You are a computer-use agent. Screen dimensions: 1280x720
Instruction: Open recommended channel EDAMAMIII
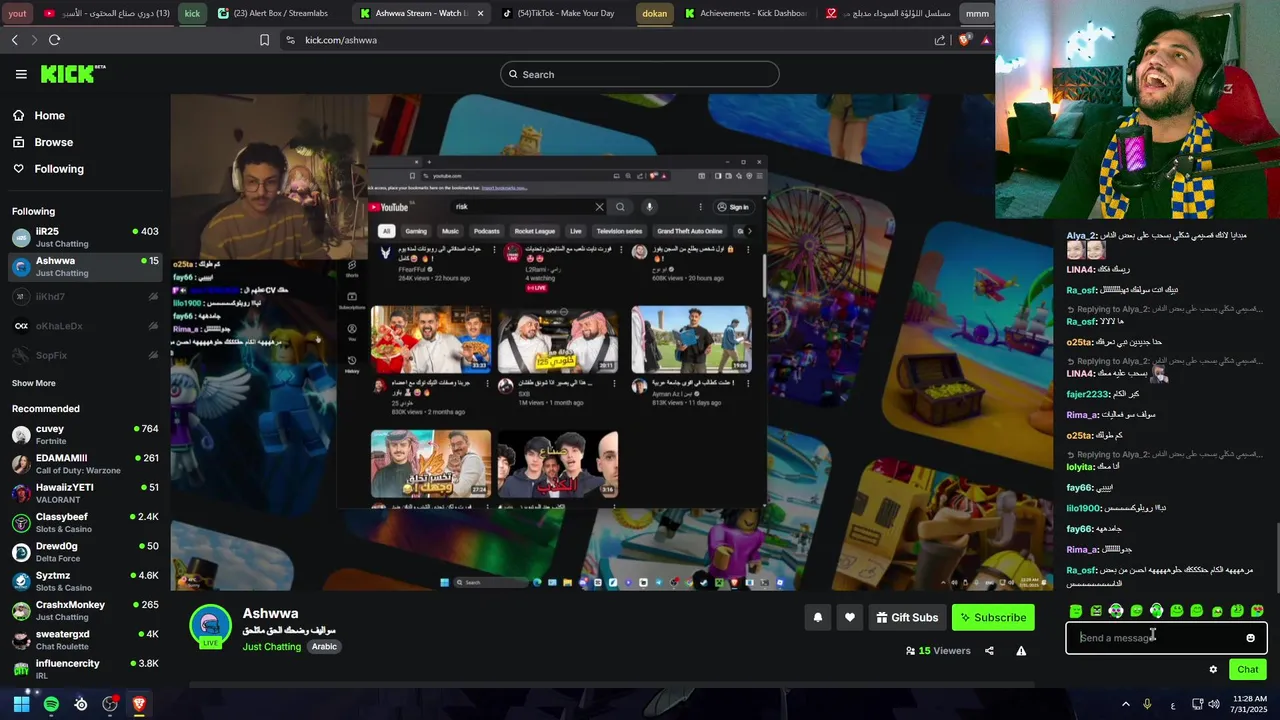(x=85, y=464)
